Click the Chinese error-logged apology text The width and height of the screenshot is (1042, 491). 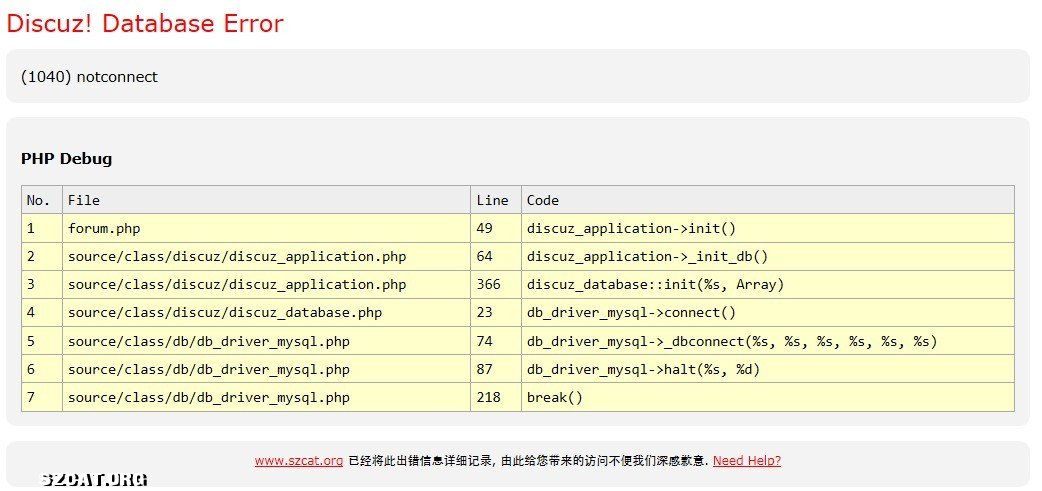click(528, 460)
